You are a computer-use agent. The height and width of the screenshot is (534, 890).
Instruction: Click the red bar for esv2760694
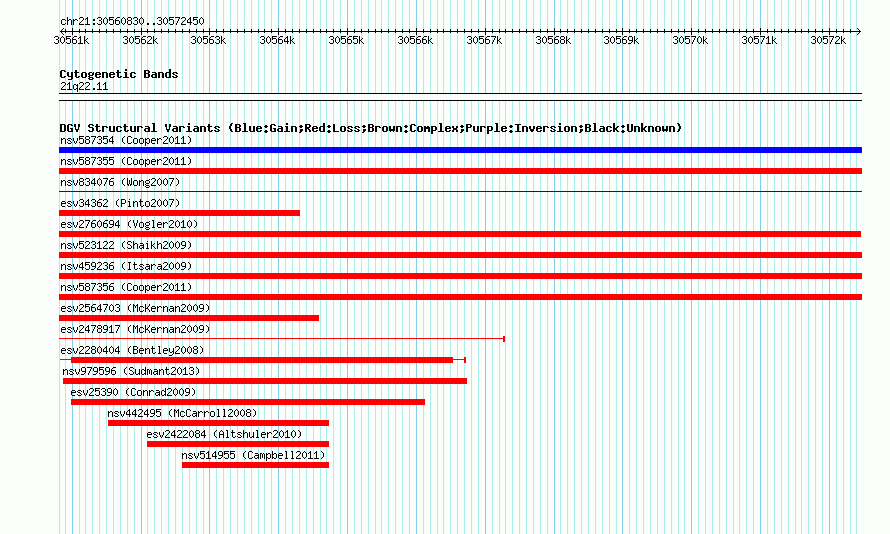(460, 234)
